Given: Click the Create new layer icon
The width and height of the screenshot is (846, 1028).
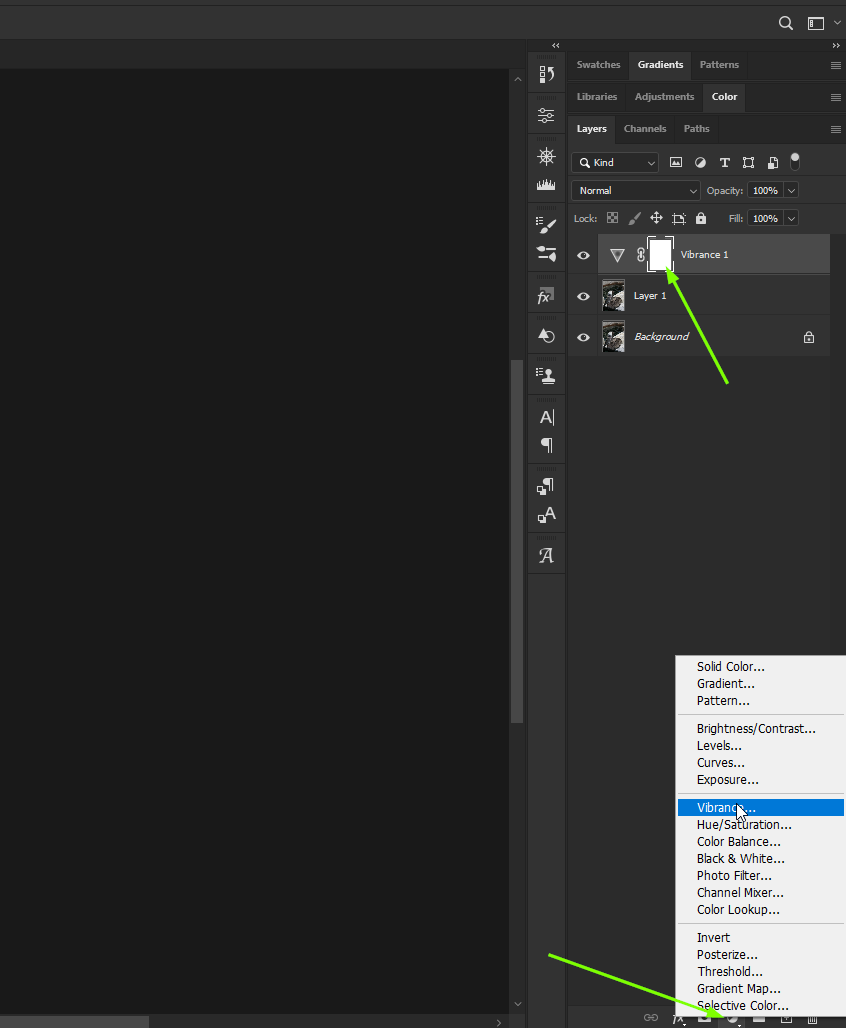Looking at the screenshot, I should click(x=788, y=1020).
